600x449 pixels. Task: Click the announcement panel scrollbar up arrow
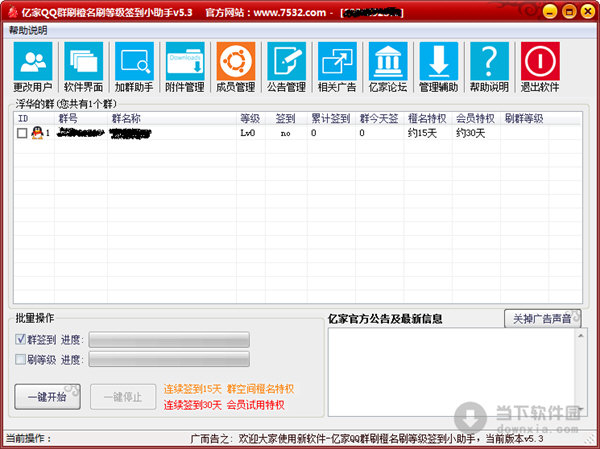[581, 336]
